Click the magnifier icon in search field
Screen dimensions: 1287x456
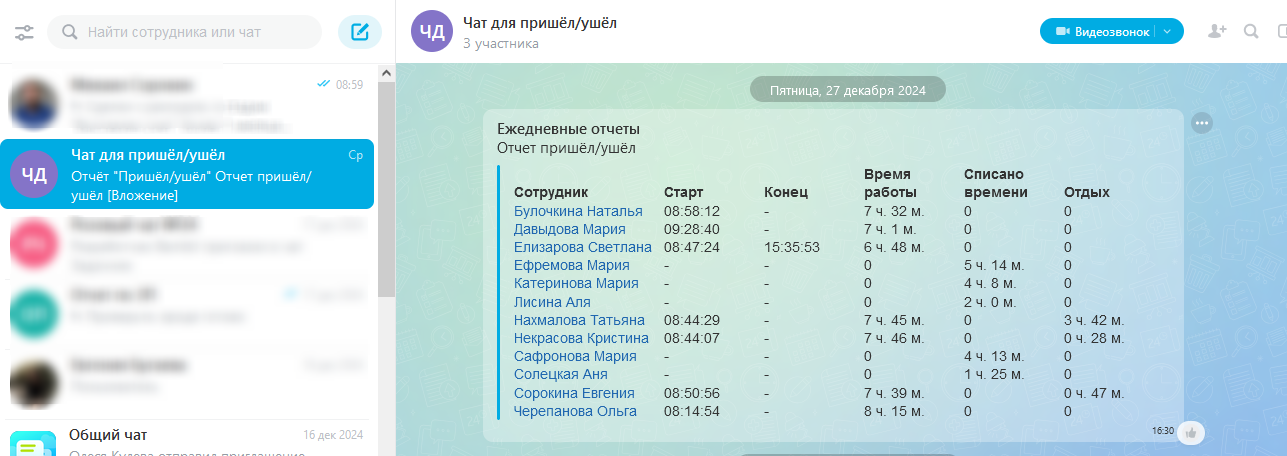pyautogui.click(x=70, y=32)
